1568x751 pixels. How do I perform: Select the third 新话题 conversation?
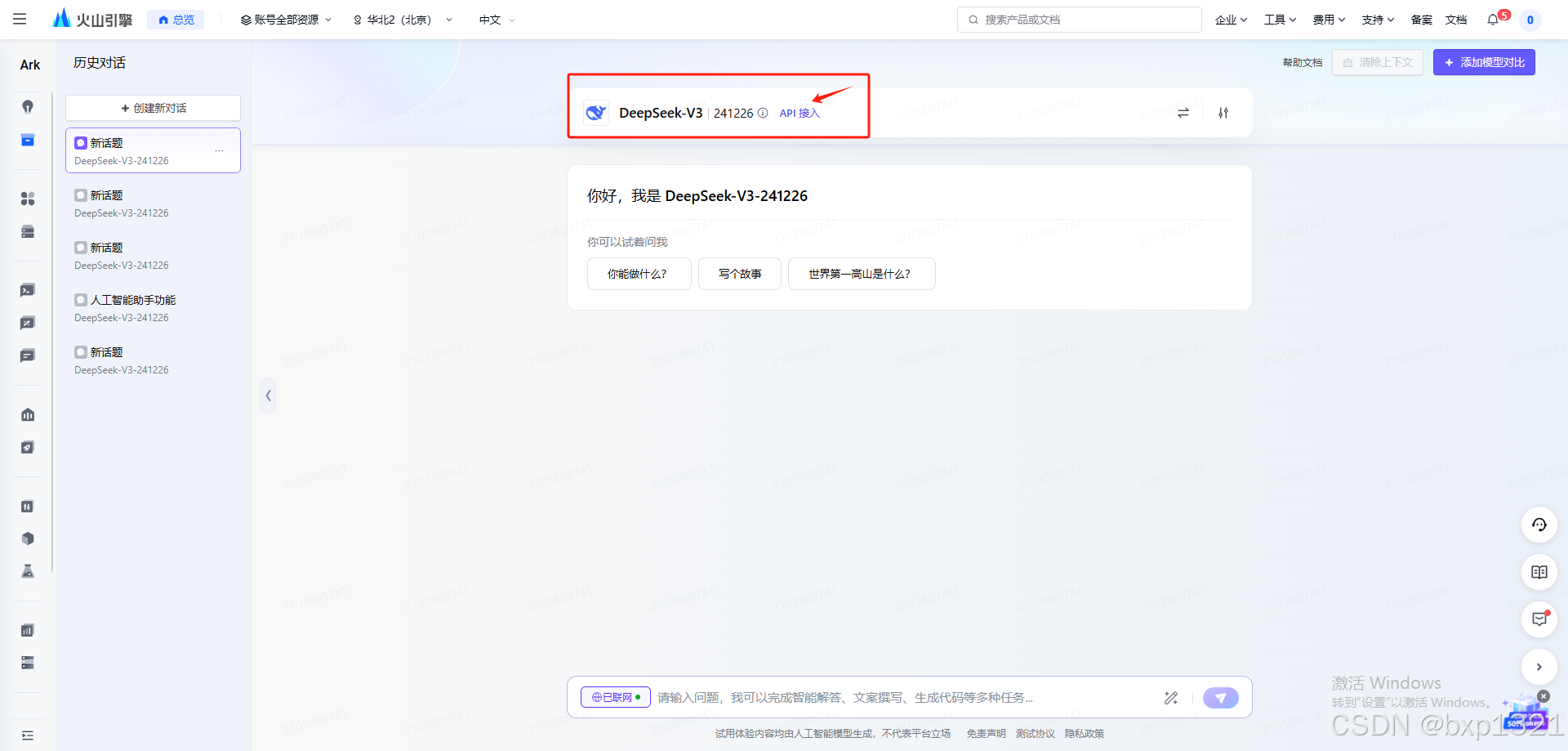pyautogui.click(x=153, y=256)
